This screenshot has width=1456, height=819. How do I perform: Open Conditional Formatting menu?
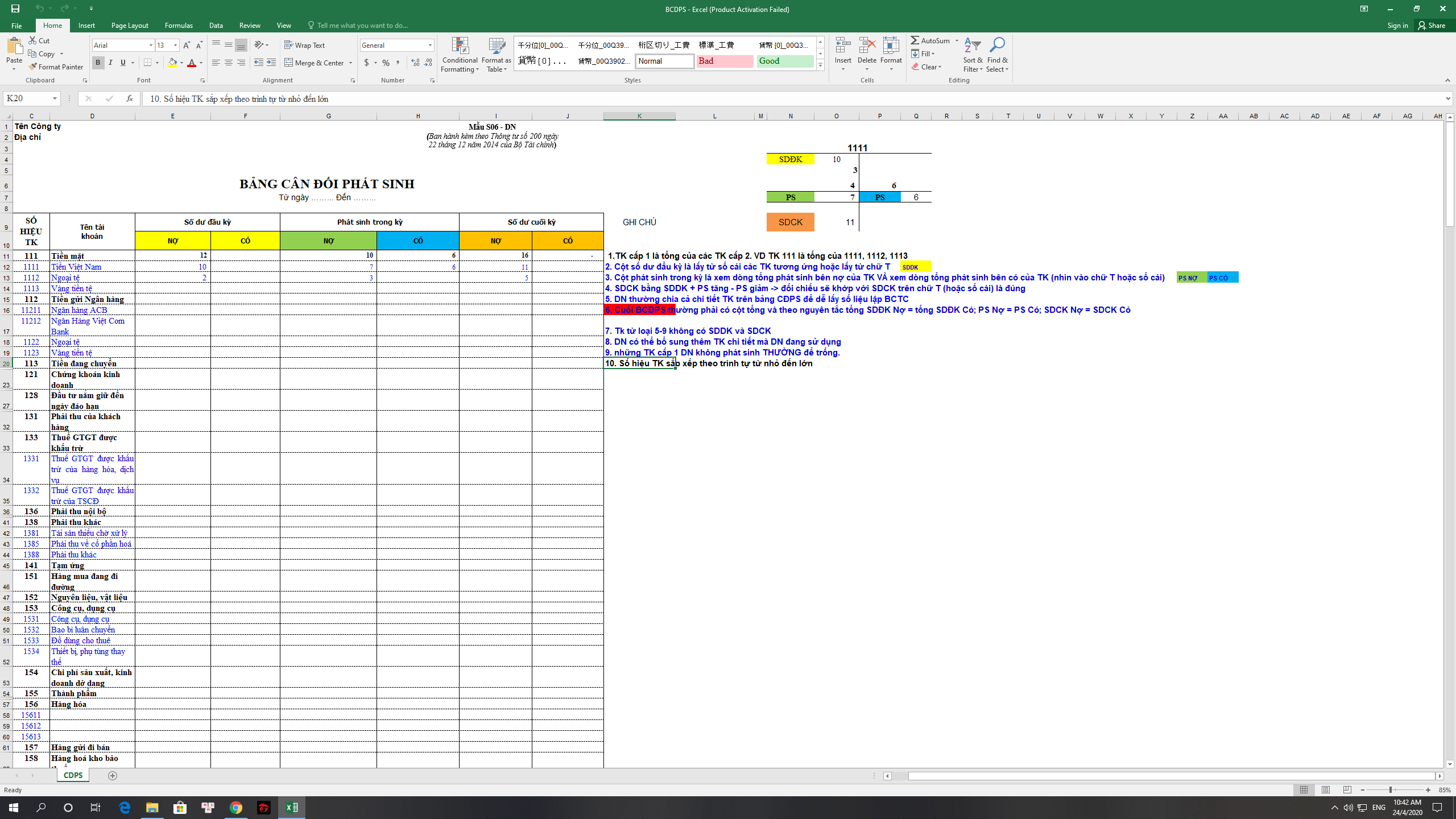[x=460, y=55]
